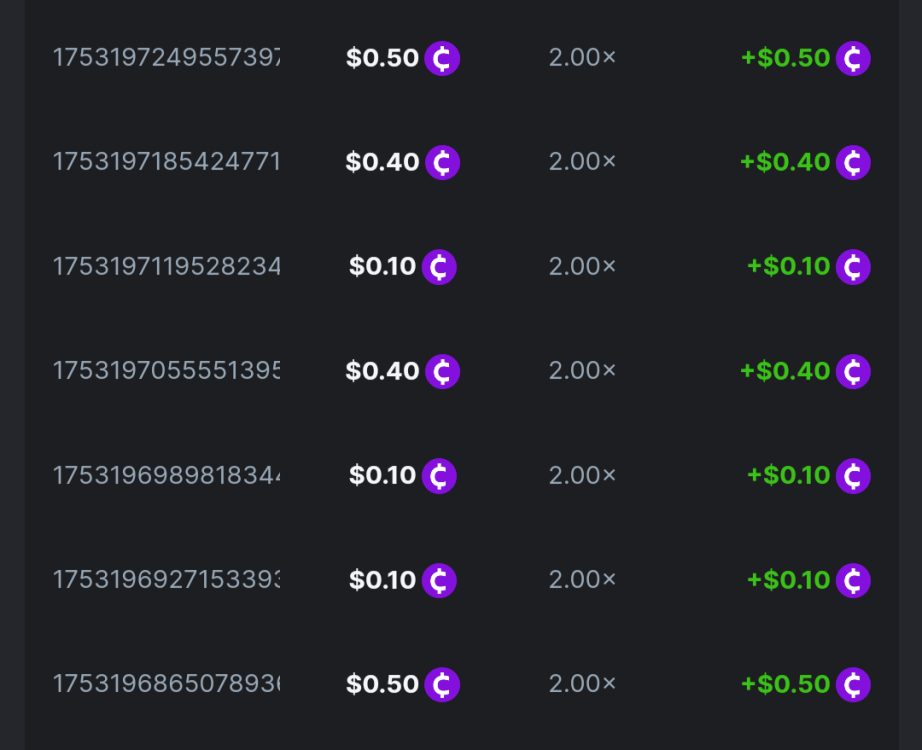Viewport: 922px width, 750px height.
Task: Click bet ID starting with 1753196927
Action: tap(166, 580)
